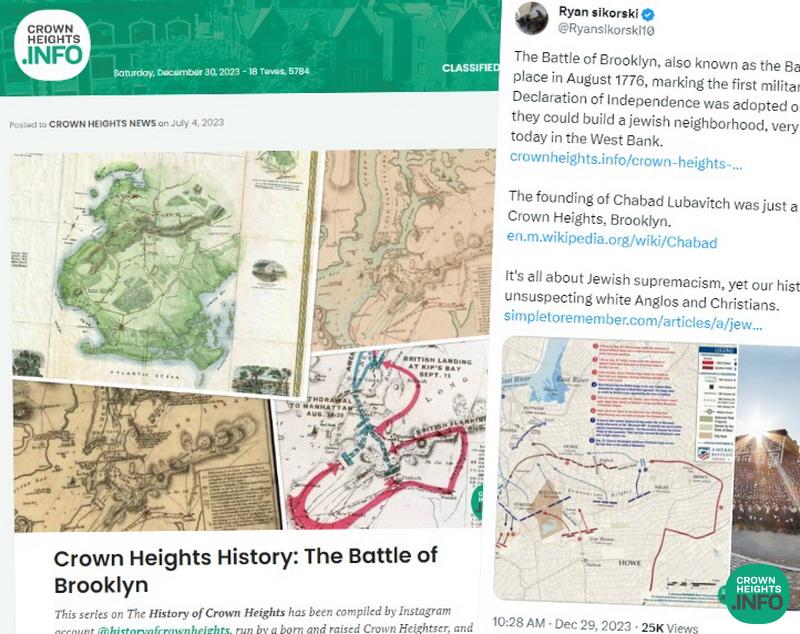Click the green Long Island map image
Viewport: 800px width, 634px height.
tap(162, 272)
